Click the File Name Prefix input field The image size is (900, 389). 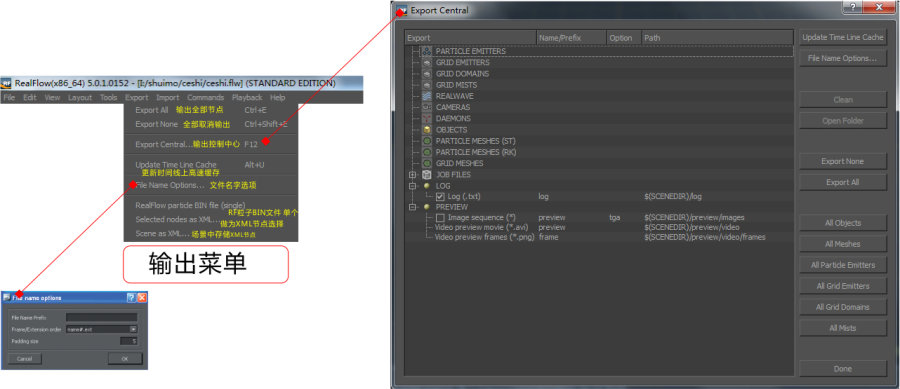102,317
